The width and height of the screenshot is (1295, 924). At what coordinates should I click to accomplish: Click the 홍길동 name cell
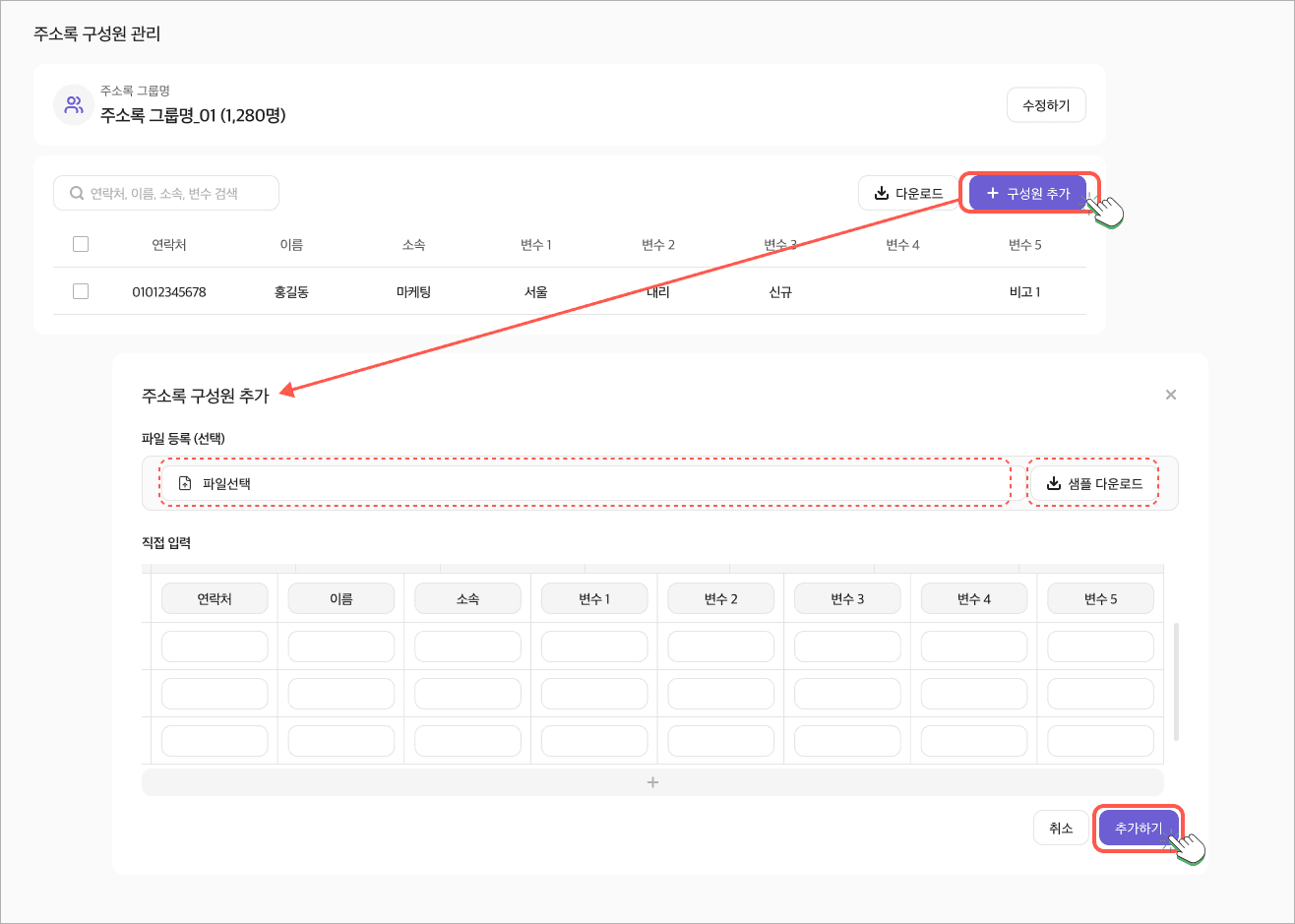(291, 291)
